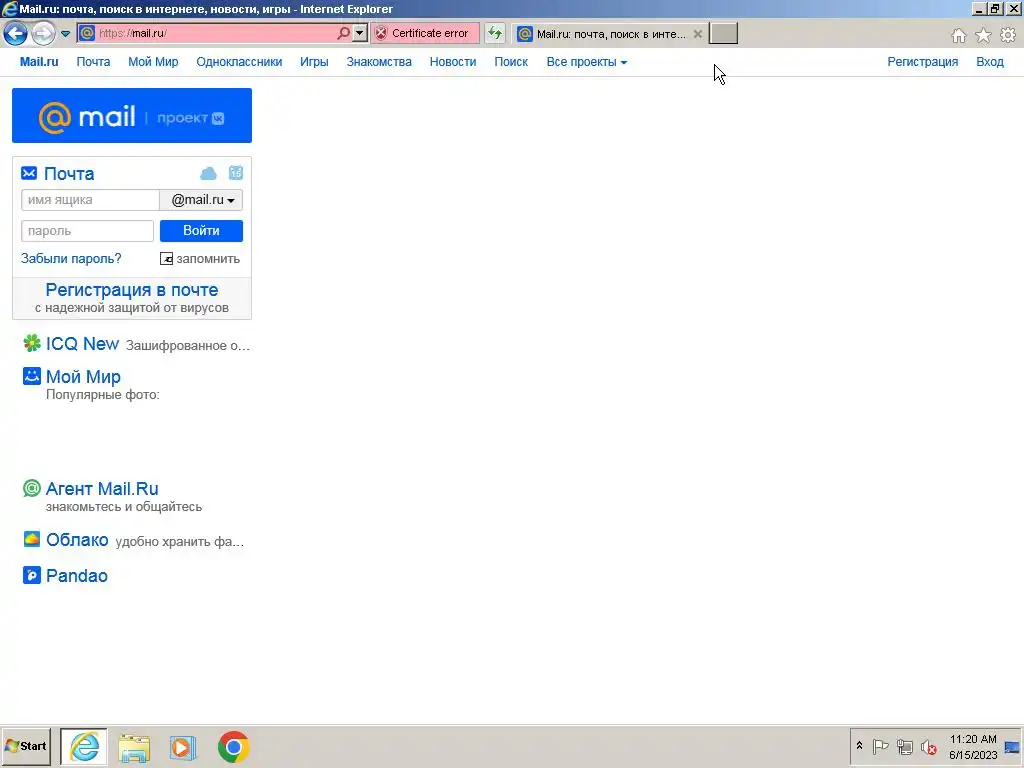Expand the address bar autocomplete dropdown
This screenshot has width=1024, height=768.
pyautogui.click(x=360, y=33)
